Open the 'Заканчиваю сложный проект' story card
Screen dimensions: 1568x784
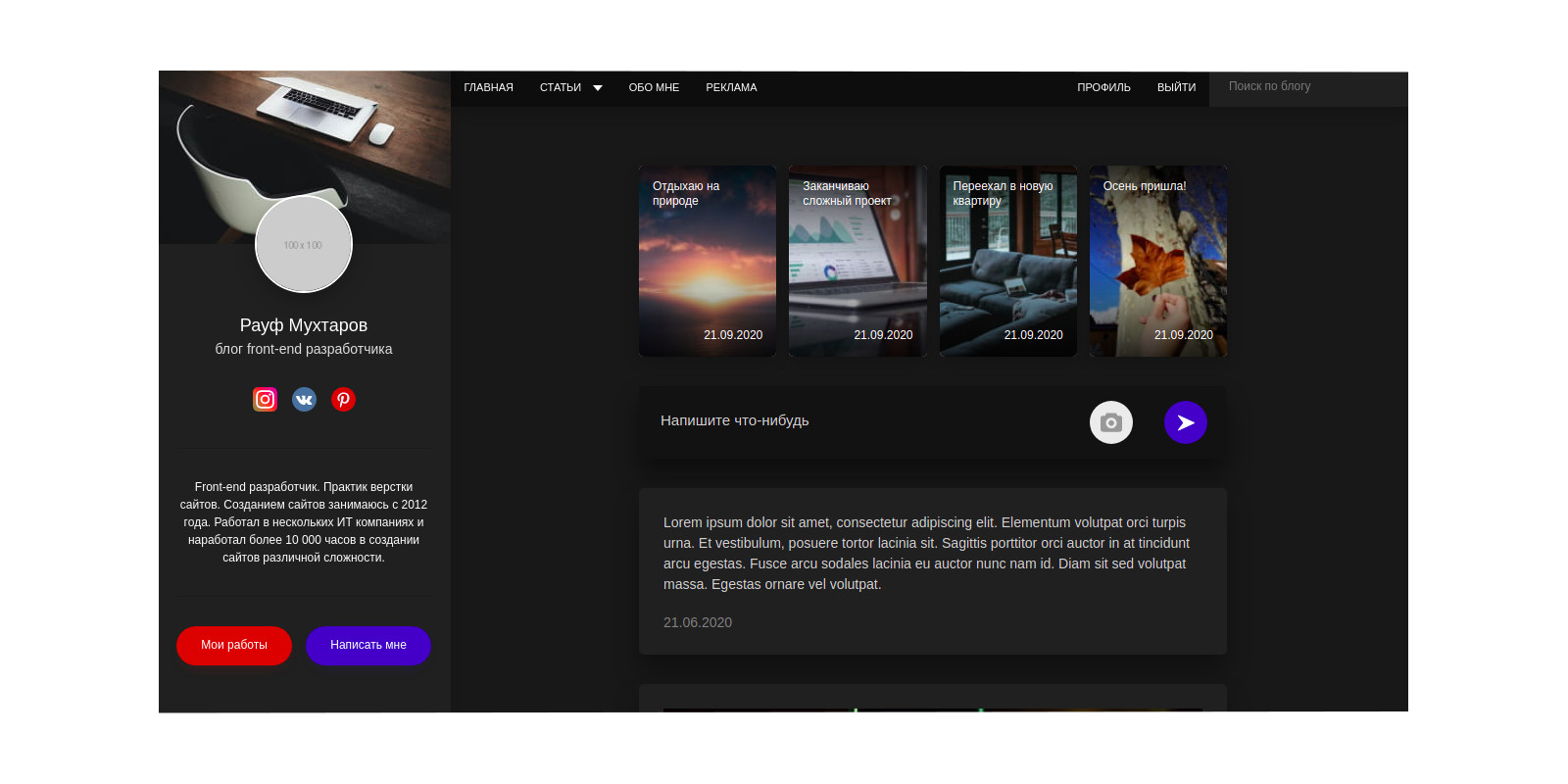[857, 261]
